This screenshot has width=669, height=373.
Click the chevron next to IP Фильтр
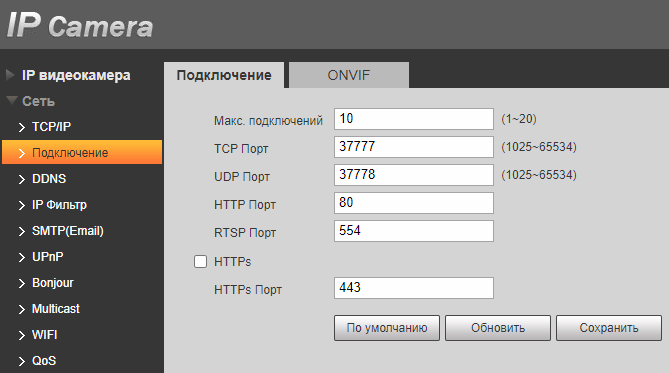coord(22,205)
